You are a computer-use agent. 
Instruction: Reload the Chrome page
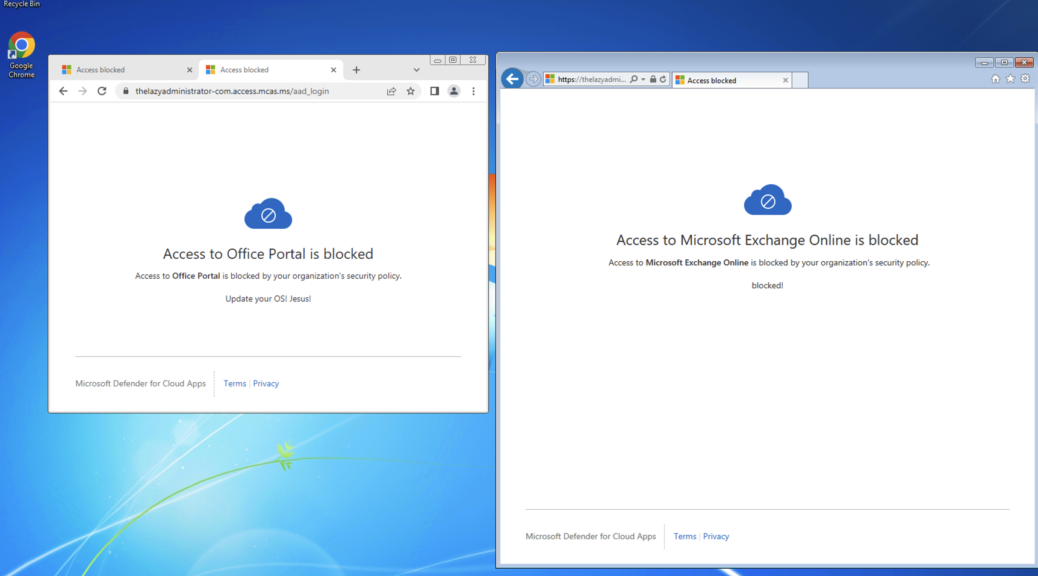point(102,91)
